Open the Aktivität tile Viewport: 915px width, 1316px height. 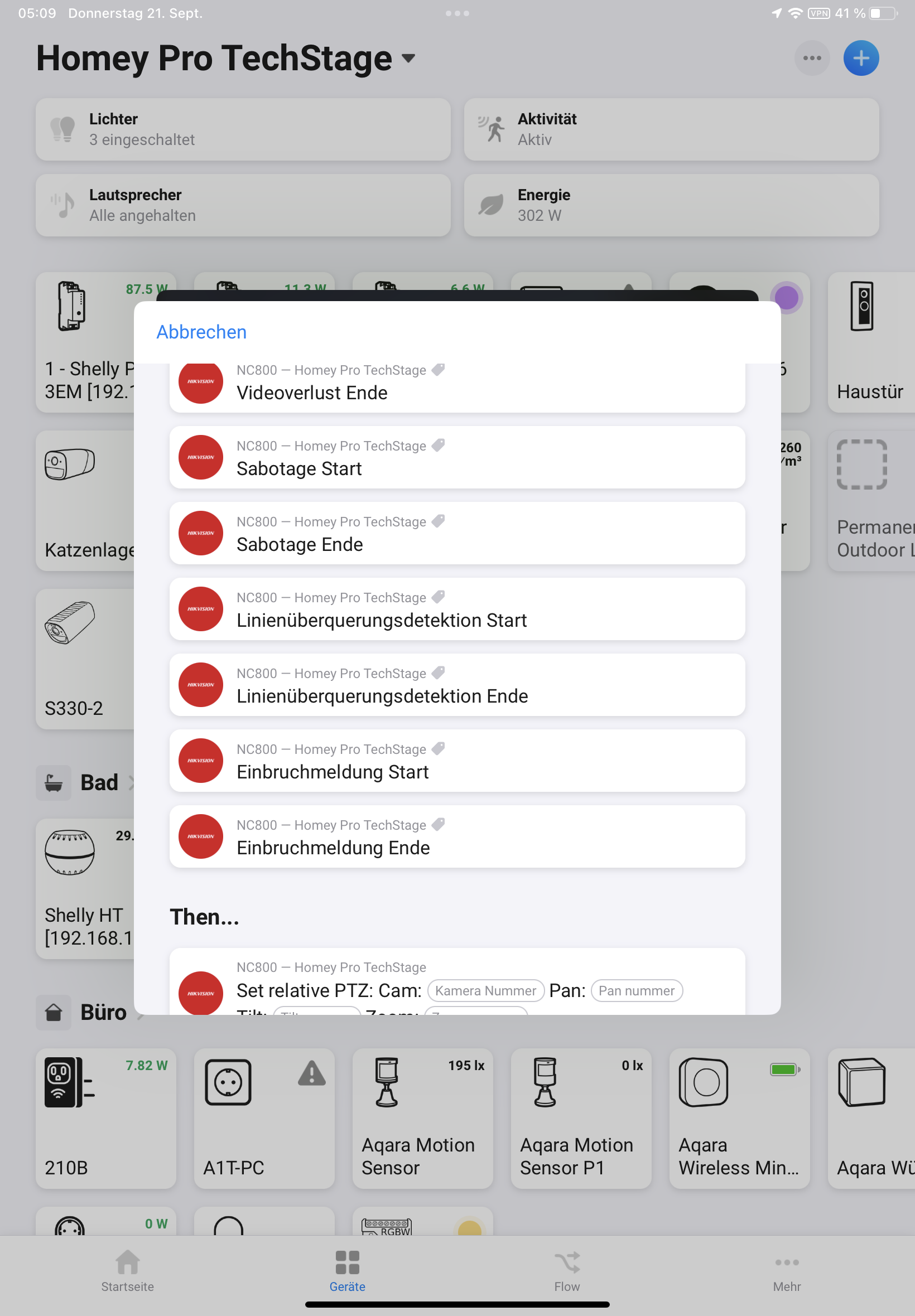coord(671,129)
